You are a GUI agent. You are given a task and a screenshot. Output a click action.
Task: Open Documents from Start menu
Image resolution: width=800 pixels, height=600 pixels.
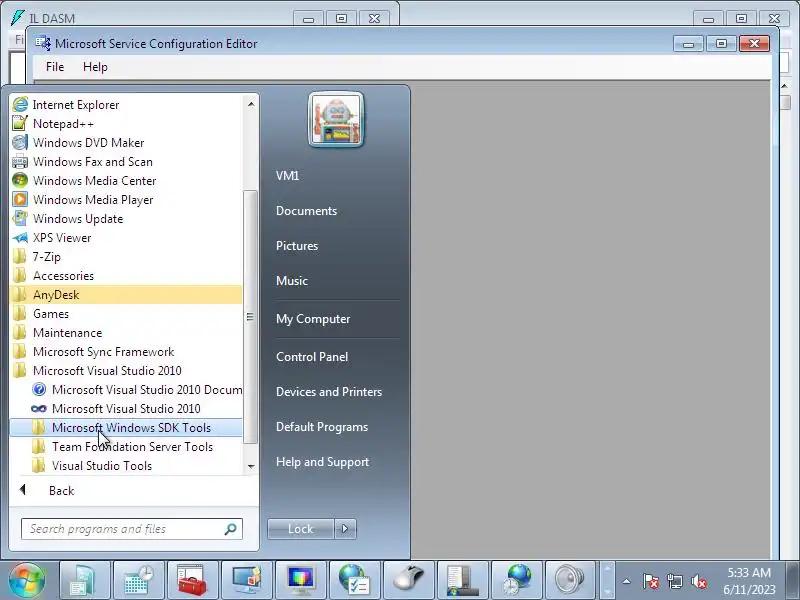click(x=306, y=211)
